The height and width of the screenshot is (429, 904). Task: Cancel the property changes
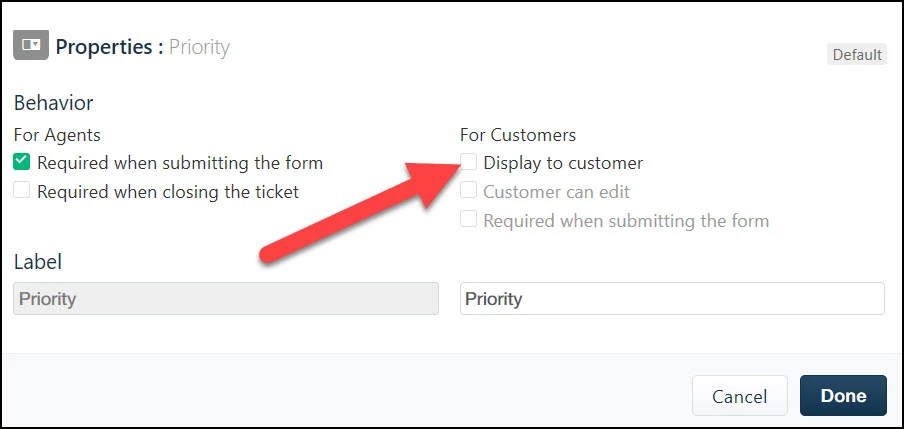(740, 396)
